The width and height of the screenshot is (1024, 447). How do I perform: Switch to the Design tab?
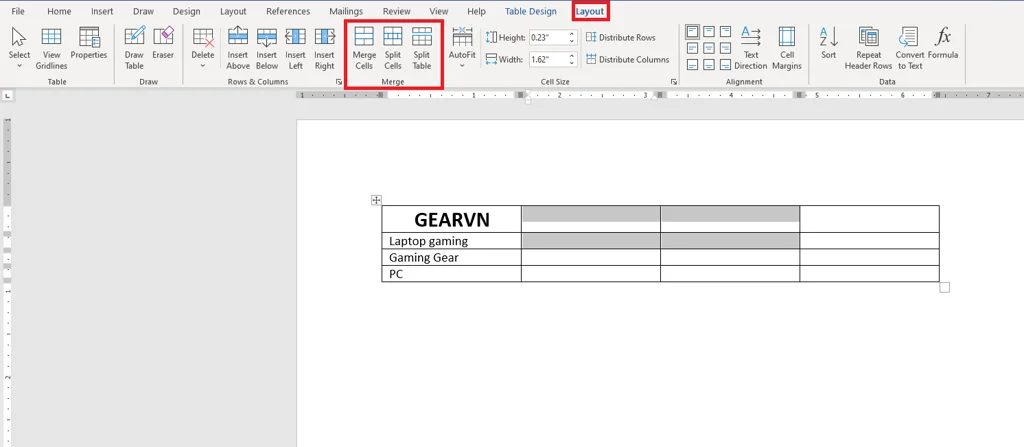186,11
